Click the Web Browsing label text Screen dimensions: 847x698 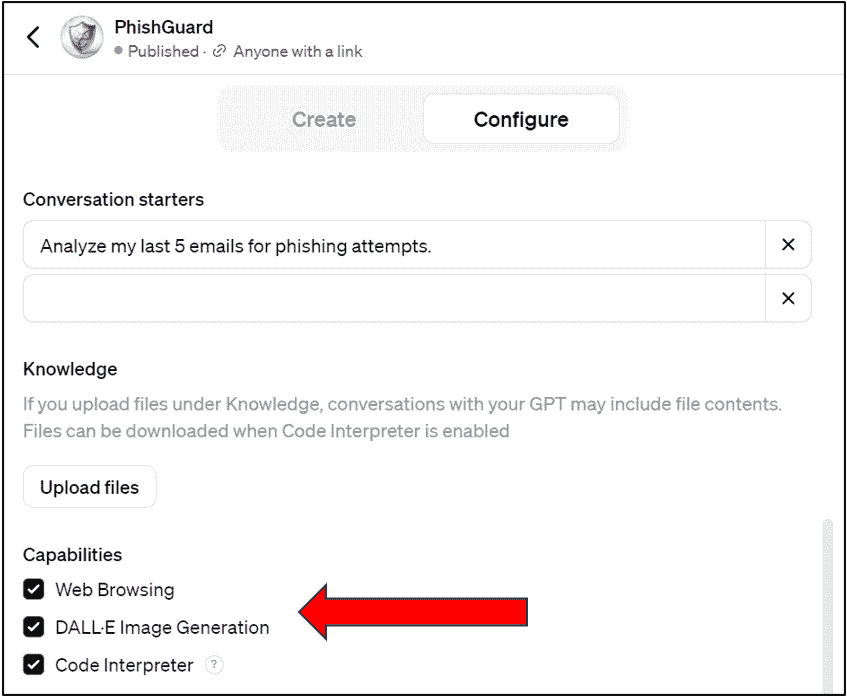(x=115, y=589)
